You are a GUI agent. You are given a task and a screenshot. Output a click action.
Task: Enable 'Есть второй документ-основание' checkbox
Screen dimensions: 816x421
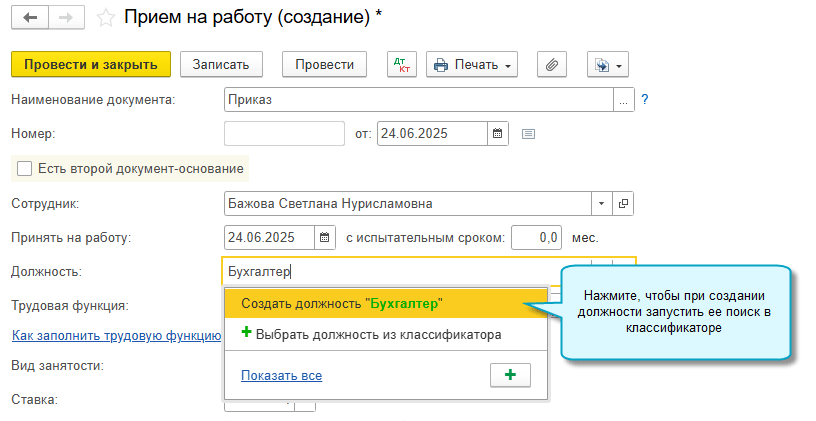pyautogui.click(x=25, y=168)
